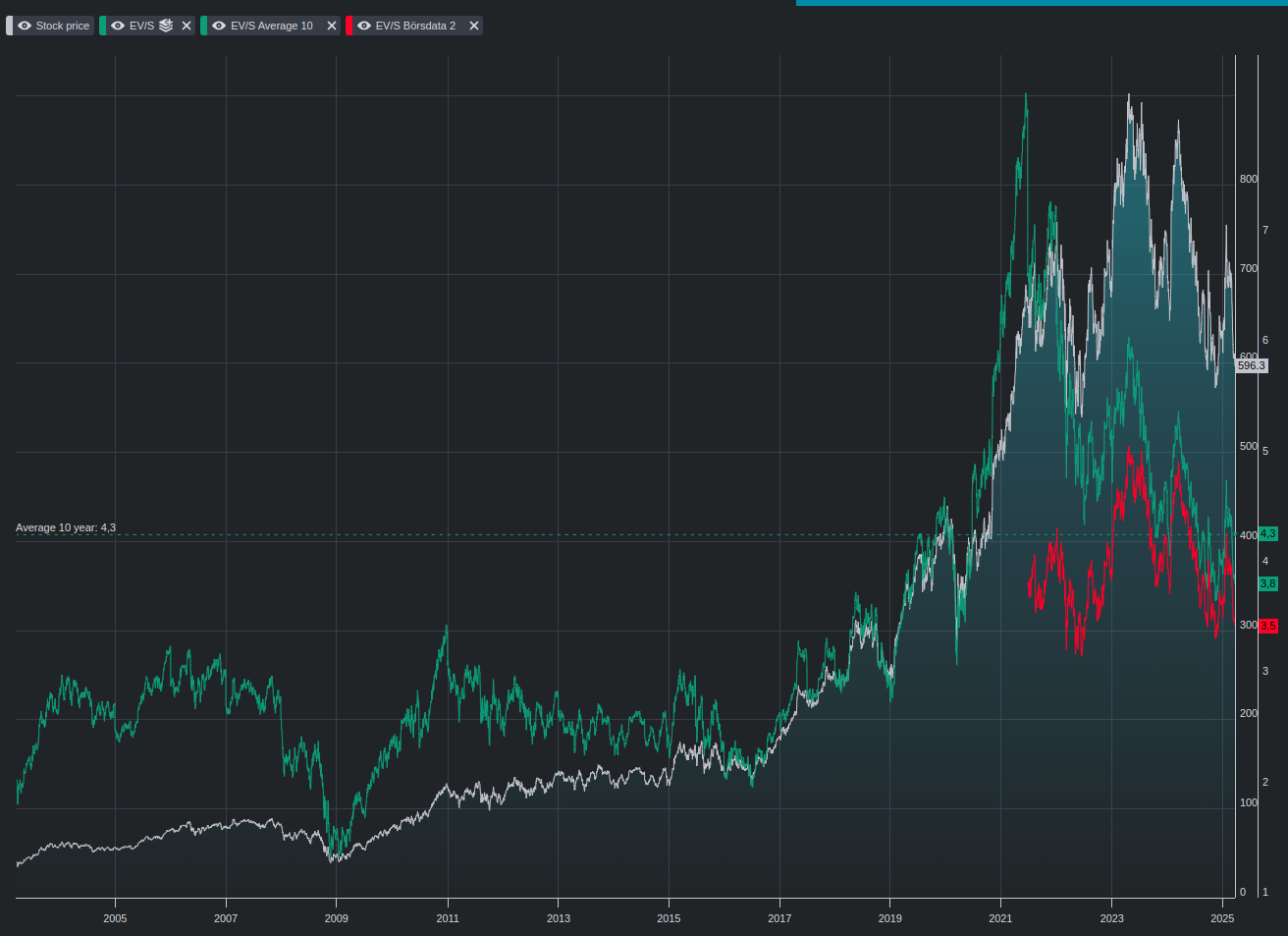Viewport: 1288px width, 936px height.
Task: Toggle visibility of the Stock price series
Action: tap(25, 26)
